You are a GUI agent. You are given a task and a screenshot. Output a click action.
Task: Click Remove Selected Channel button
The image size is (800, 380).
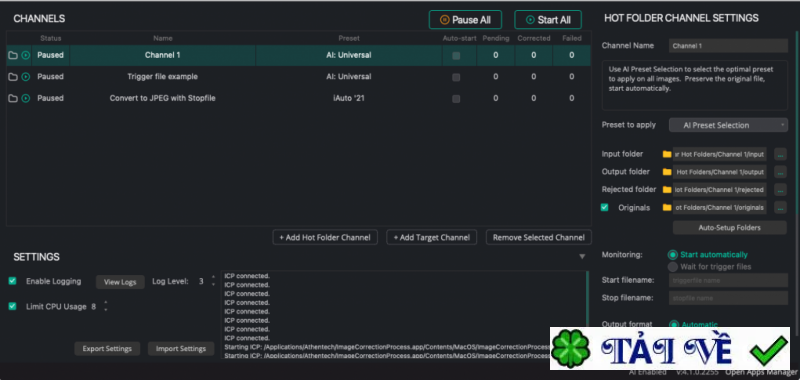[x=539, y=237]
